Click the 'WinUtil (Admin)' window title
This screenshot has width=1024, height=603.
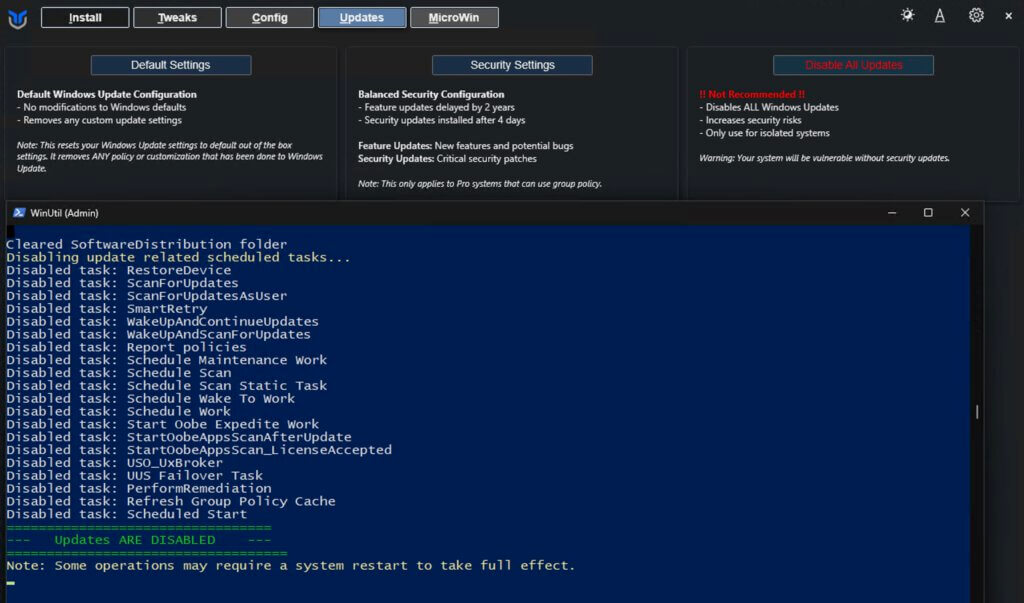64,213
